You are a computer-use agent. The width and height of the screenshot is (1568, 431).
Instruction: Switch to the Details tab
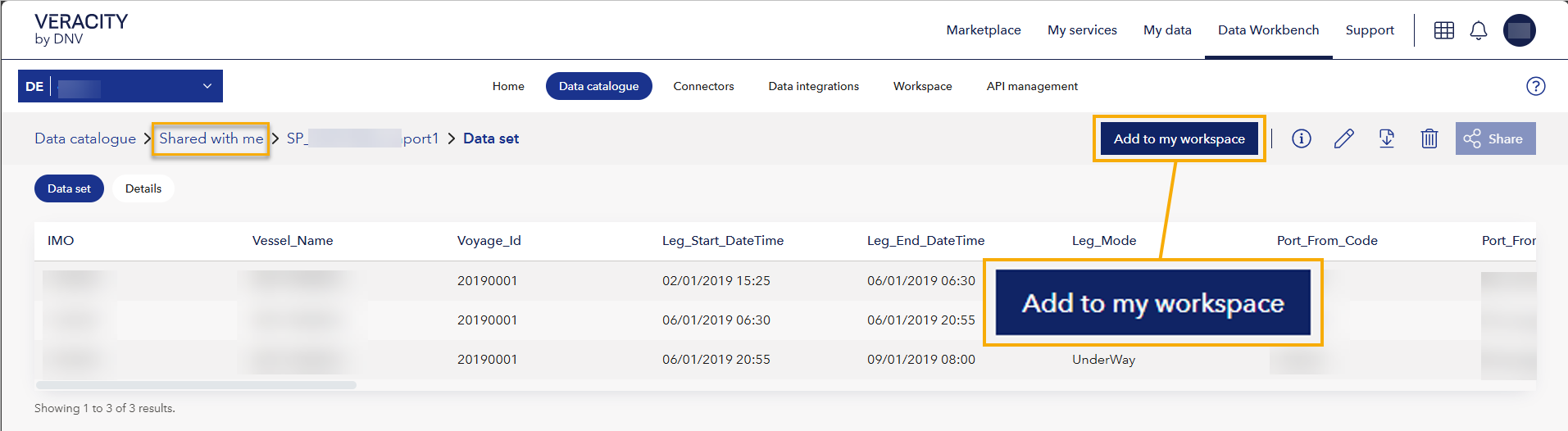pos(143,188)
